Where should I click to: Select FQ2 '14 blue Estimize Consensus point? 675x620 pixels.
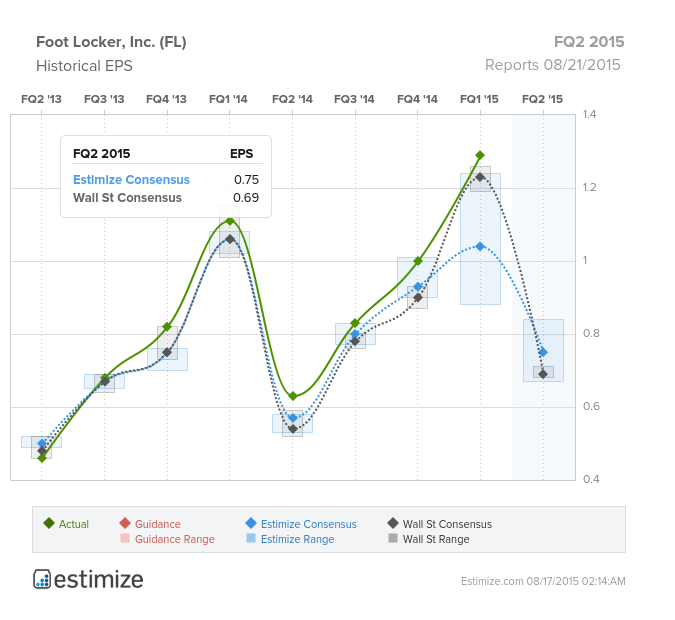[293, 418]
